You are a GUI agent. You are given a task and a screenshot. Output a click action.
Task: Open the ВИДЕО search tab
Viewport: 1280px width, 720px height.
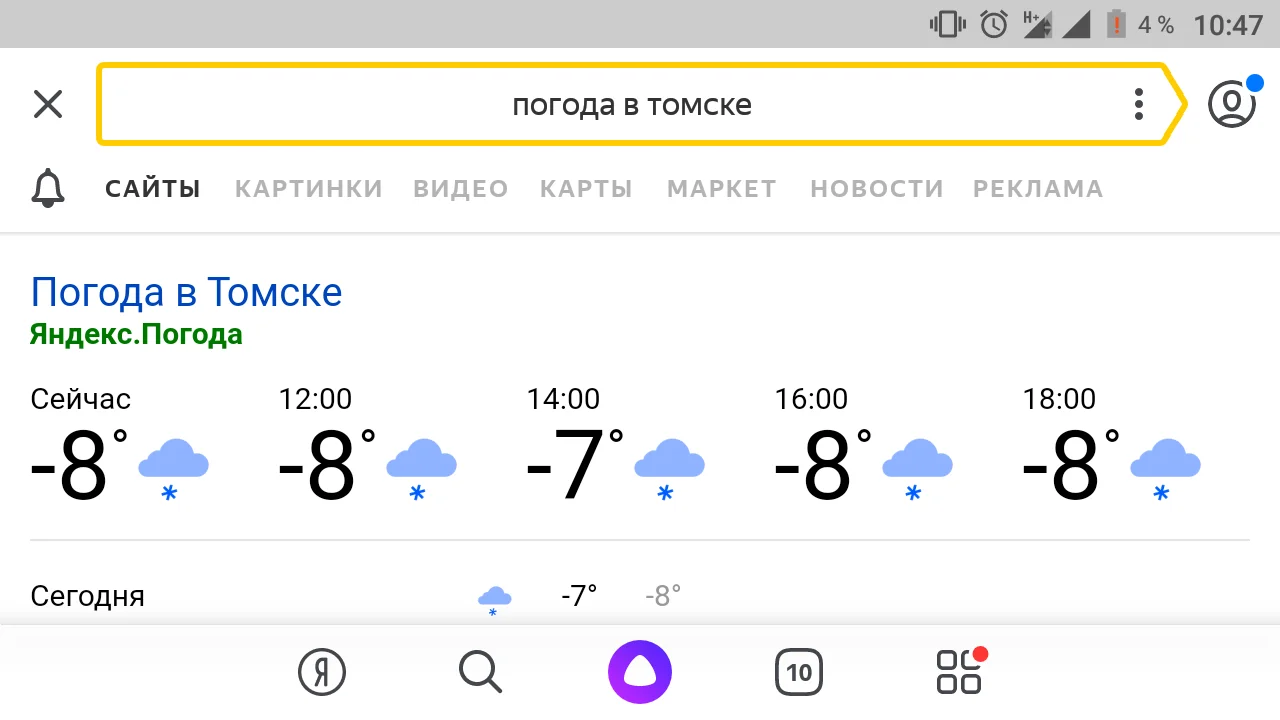click(460, 188)
